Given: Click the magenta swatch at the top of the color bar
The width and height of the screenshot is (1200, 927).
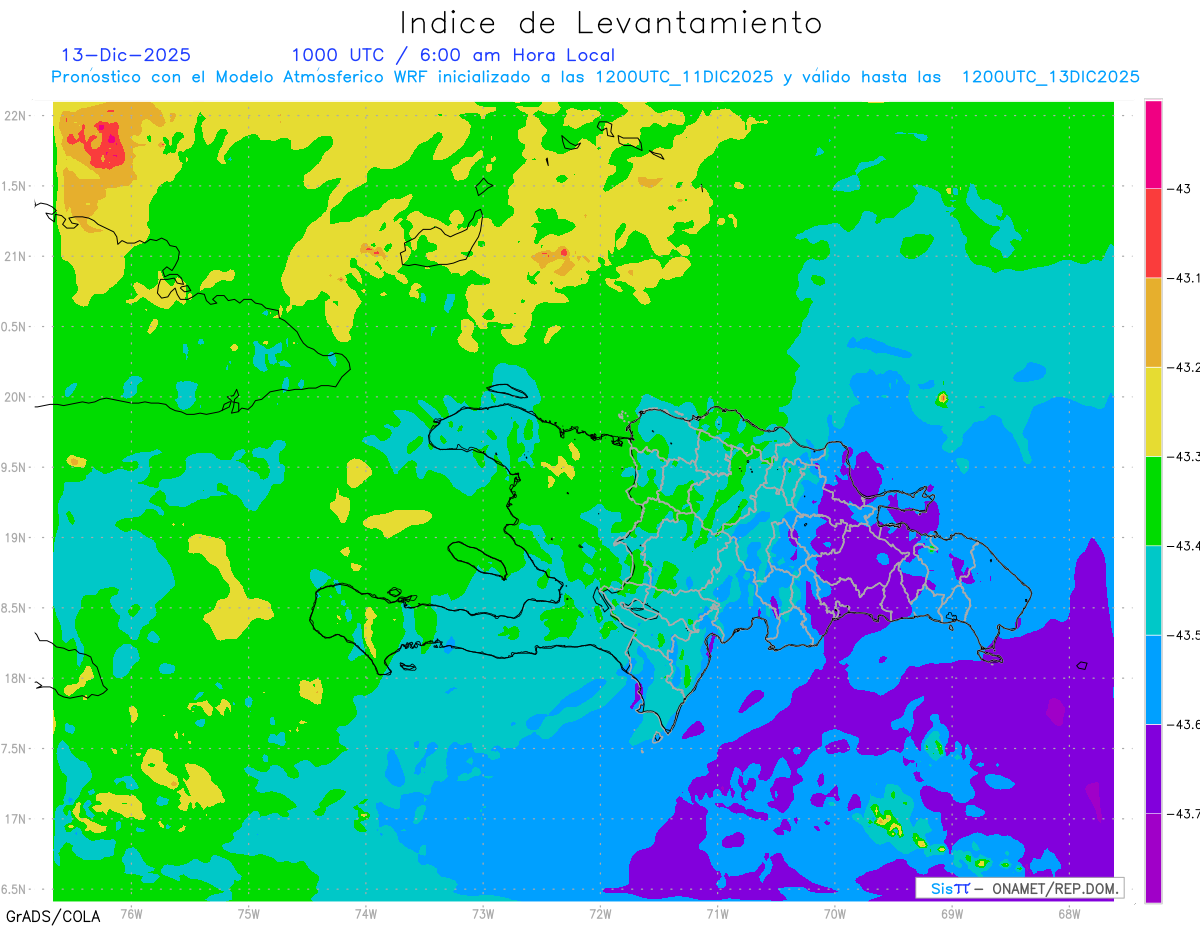Looking at the screenshot, I should [x=1153, y=144].
